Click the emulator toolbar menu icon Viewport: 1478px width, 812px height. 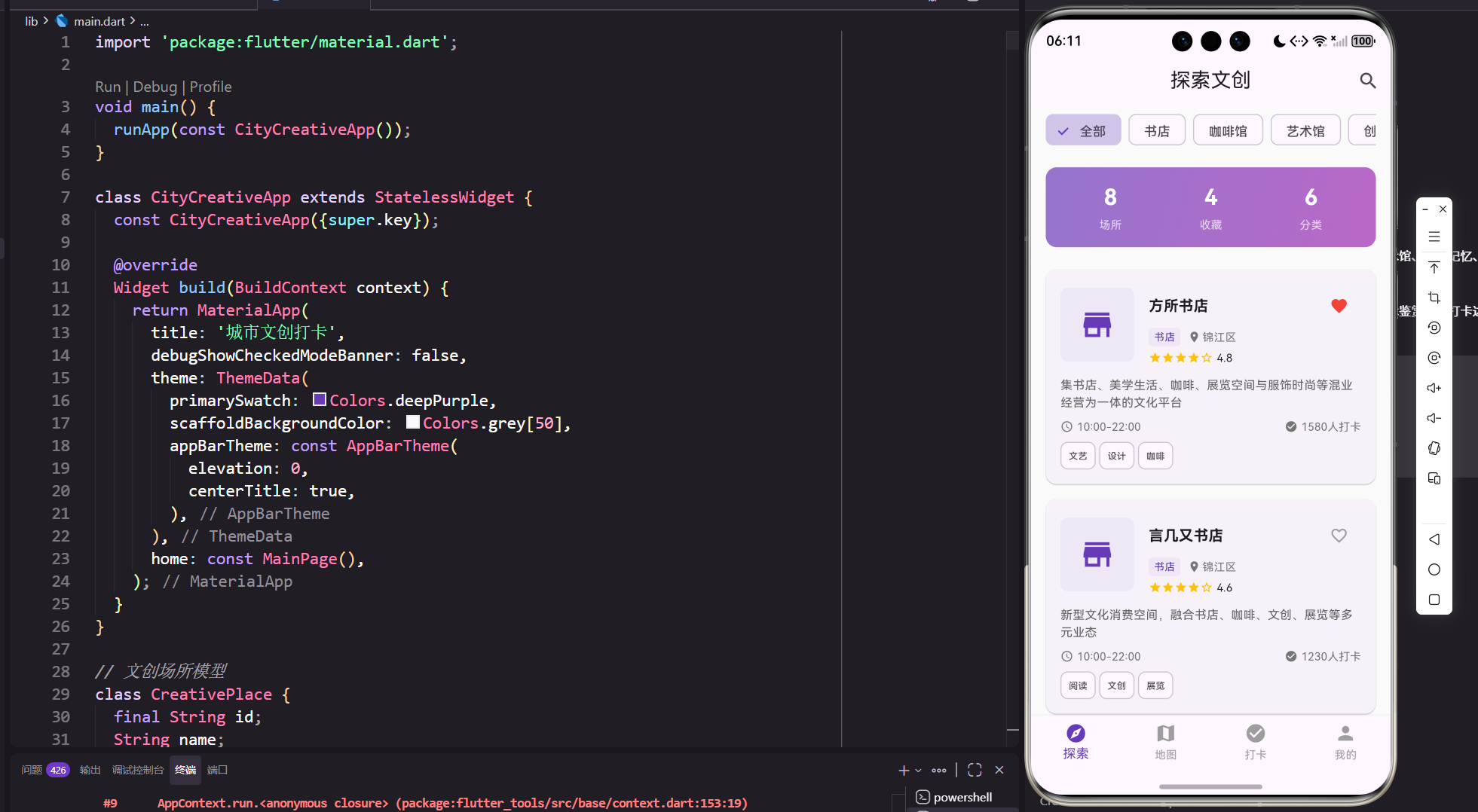(x=1434, y=237)
